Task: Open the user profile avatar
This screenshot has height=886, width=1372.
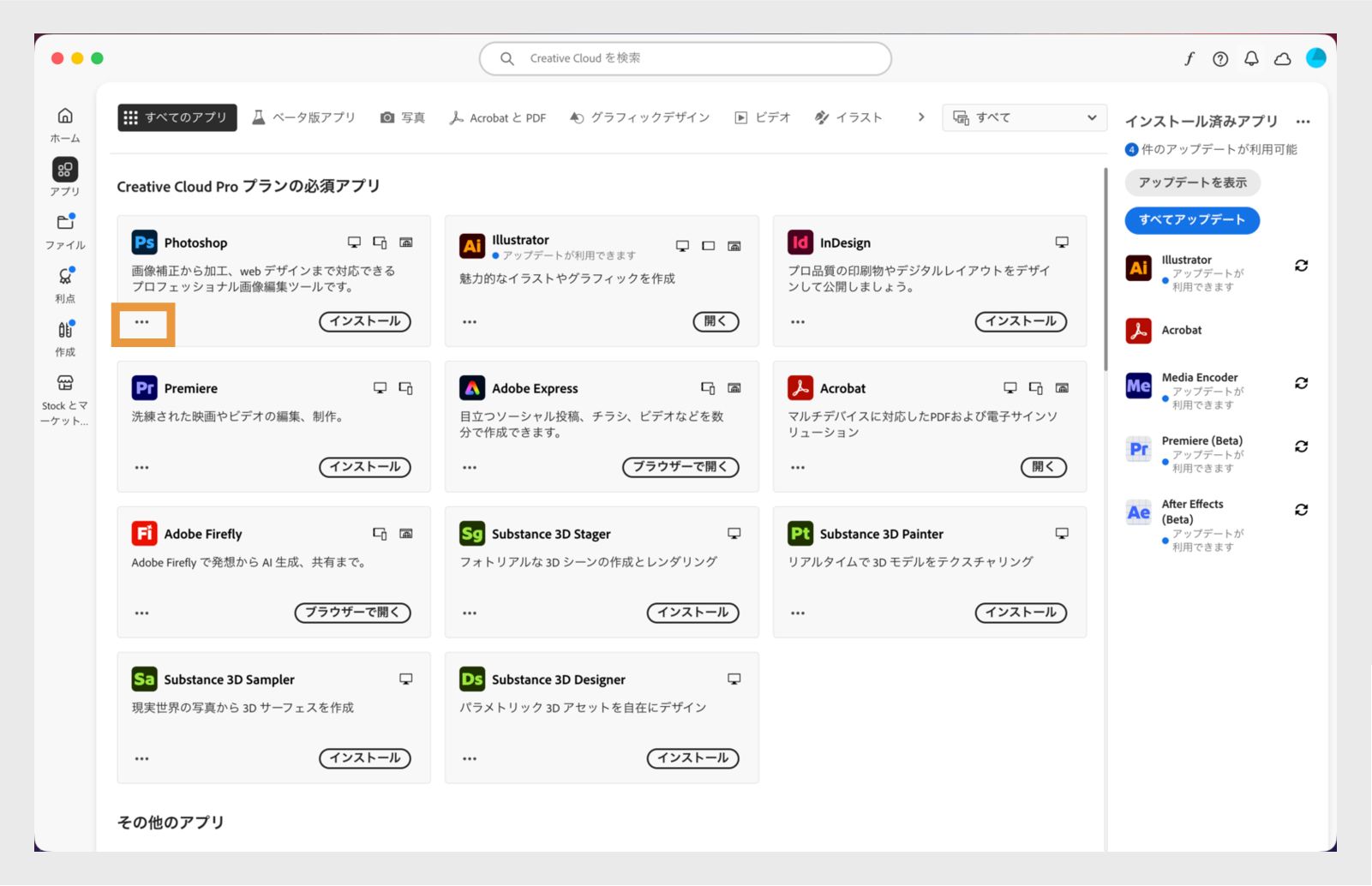Action: (1316, 57)
